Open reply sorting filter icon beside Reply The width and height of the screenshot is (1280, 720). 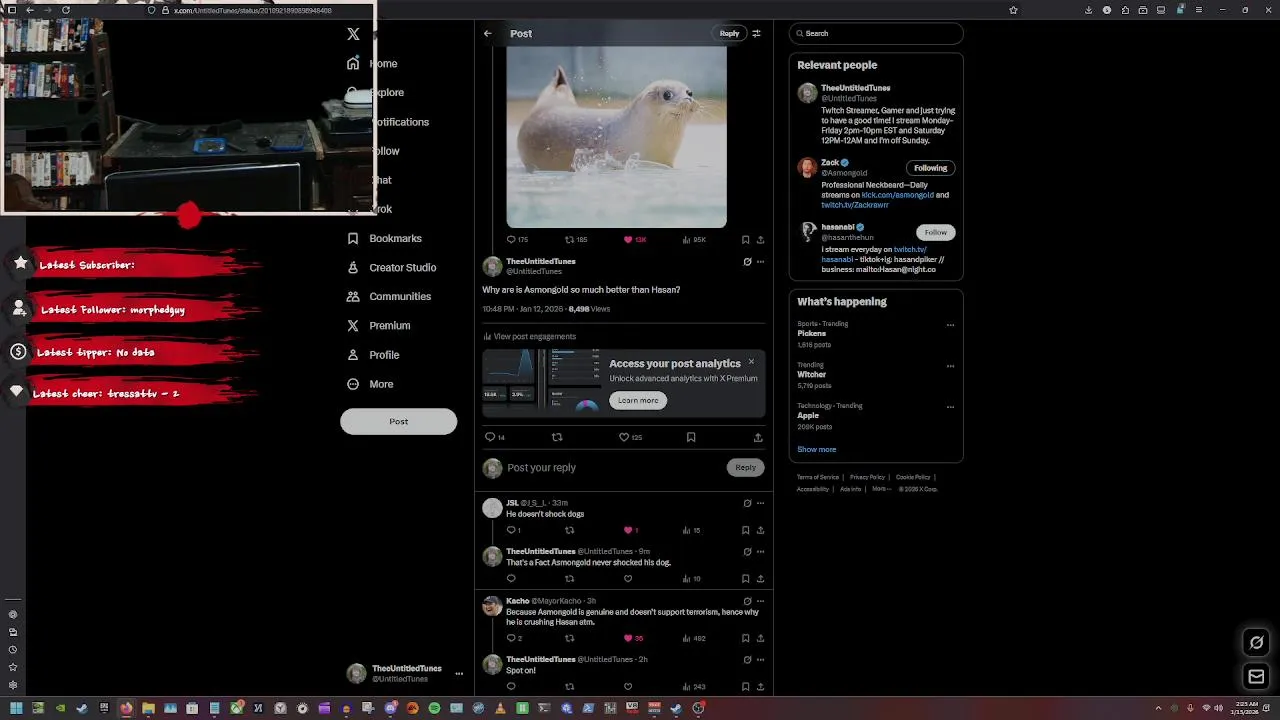(x=756, y=34)
